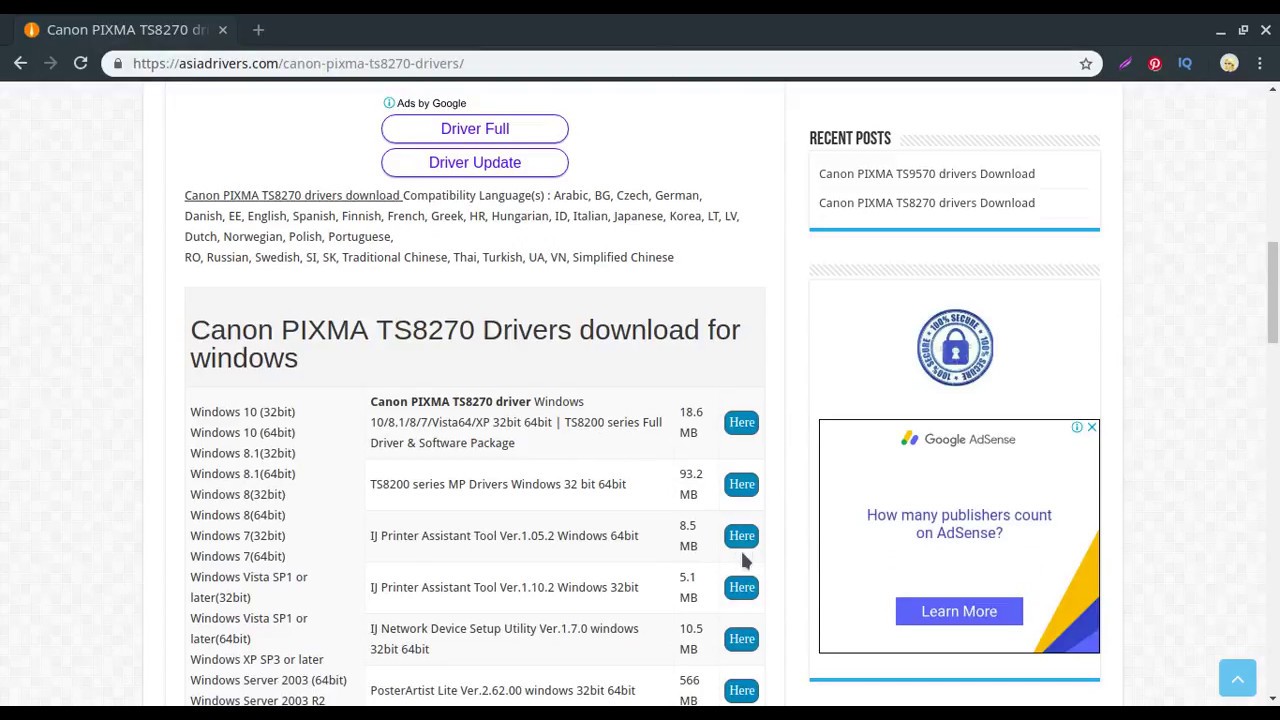Click the Driver Full ad button
Image resolution: width=1280 pixels, height=720 pixels.
[x=475, y=129]
